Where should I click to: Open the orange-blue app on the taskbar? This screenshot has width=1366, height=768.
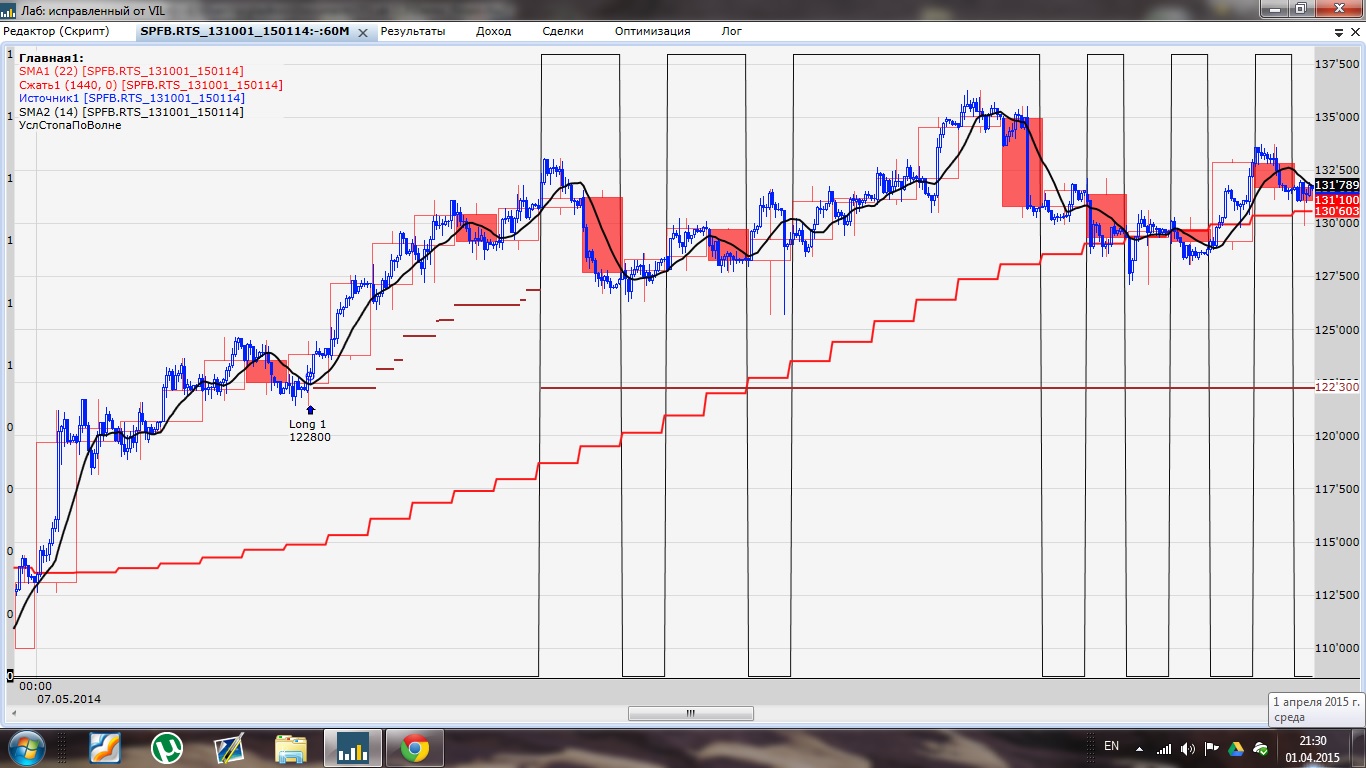(105, 748)
